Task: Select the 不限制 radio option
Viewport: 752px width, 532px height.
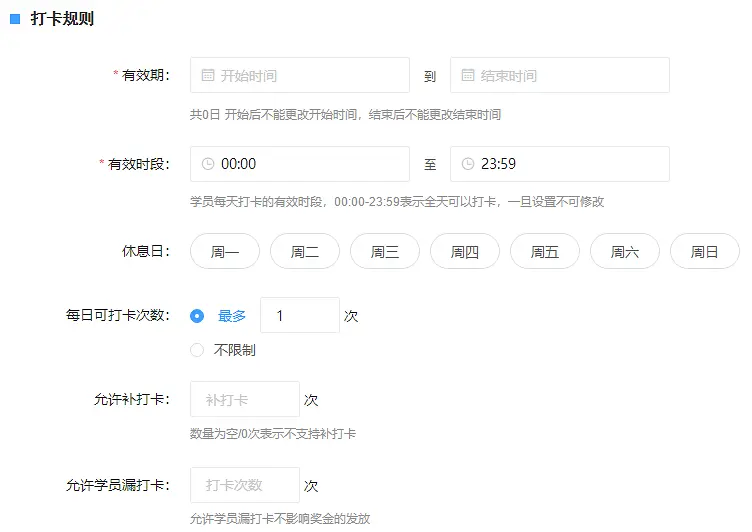Action: coord(197,350)
